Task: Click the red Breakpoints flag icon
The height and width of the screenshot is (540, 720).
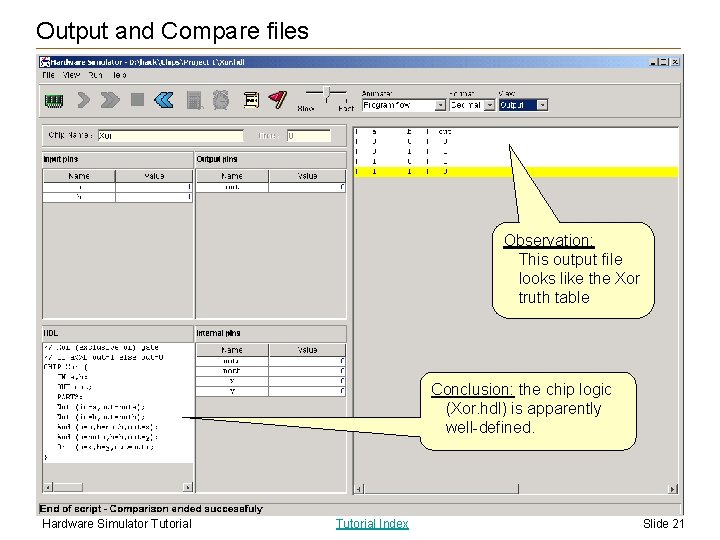Action: pyautogui.click(x=278, y=100)
